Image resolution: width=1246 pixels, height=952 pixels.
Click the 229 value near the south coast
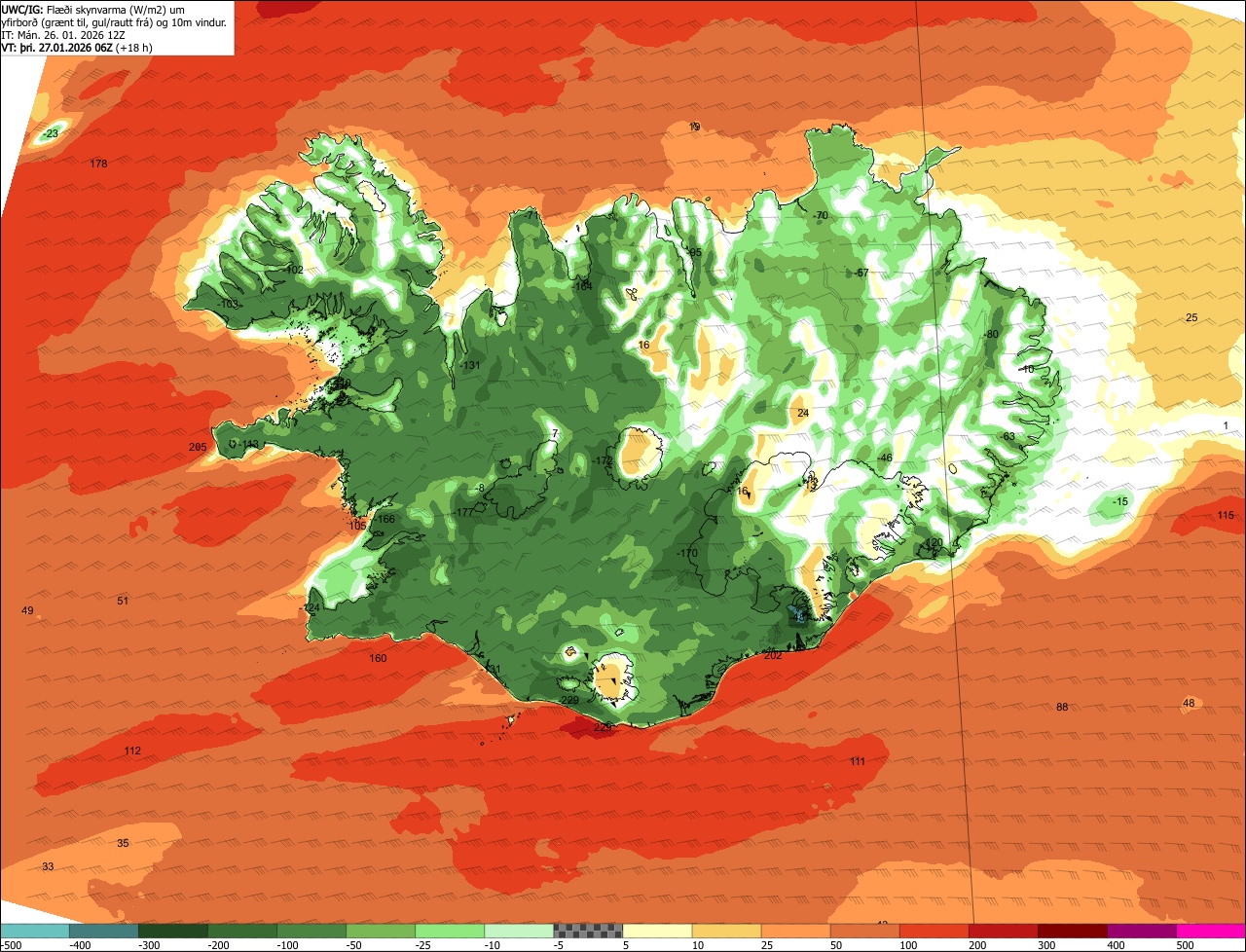[570, 701]
